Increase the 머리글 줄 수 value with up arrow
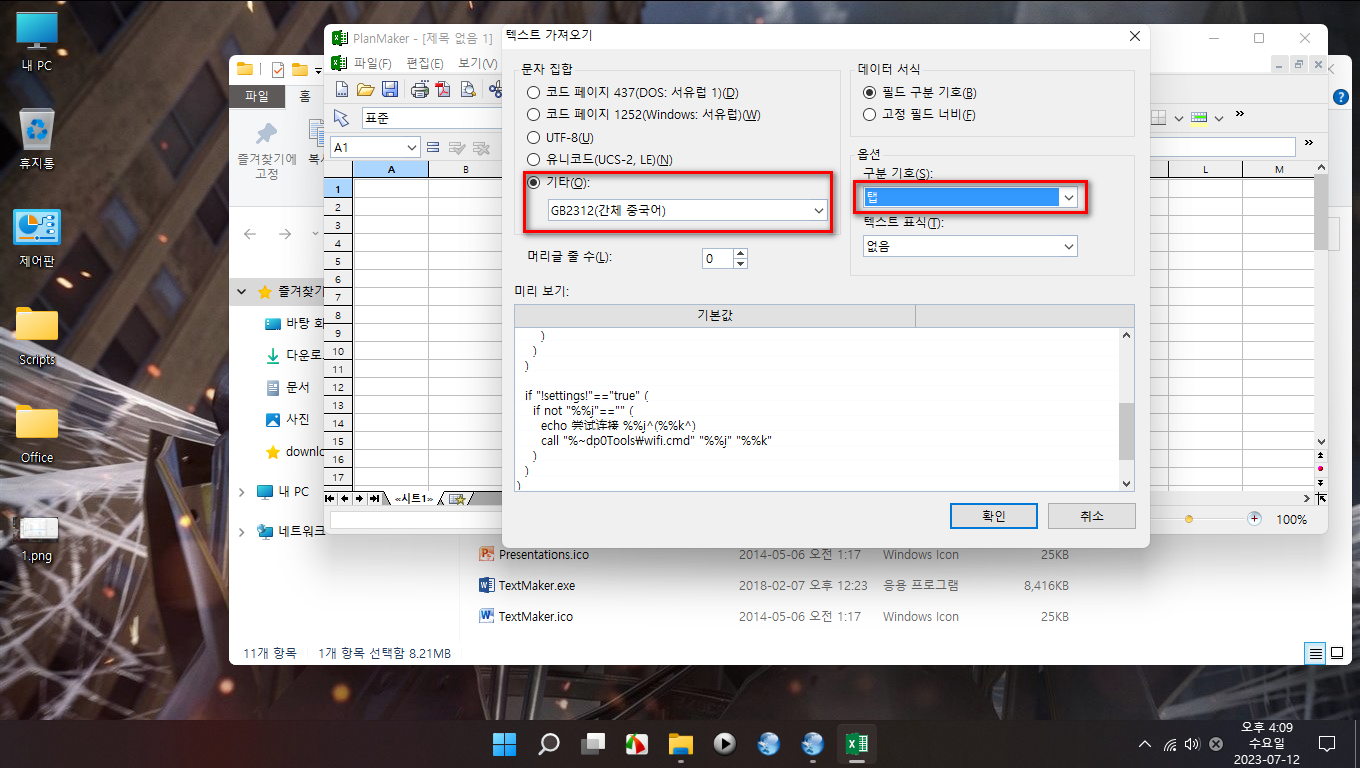This screenshot has height=768, width=1360. click(x=740, y=253)
